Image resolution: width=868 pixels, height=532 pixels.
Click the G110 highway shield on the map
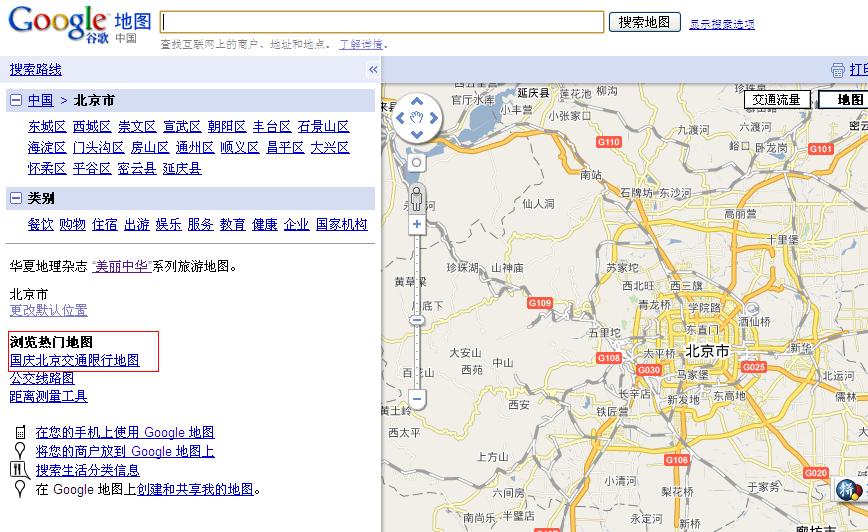point(608,142)
